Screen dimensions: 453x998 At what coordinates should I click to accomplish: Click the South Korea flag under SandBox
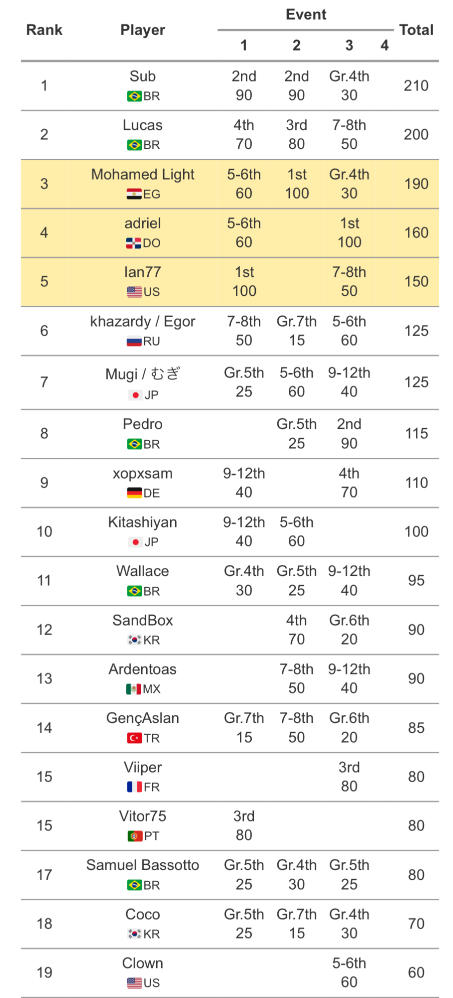click(134, 640)
